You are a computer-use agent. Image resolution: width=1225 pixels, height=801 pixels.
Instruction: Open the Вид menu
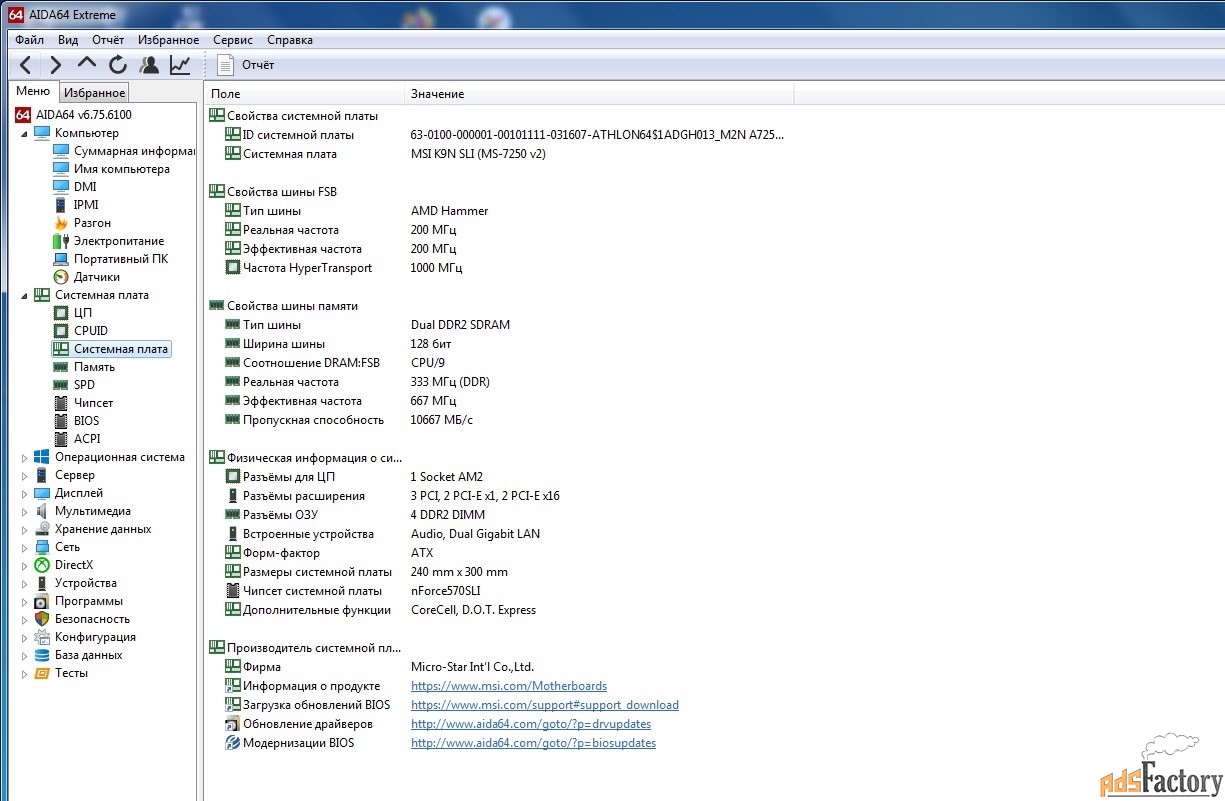click(68, 40)
